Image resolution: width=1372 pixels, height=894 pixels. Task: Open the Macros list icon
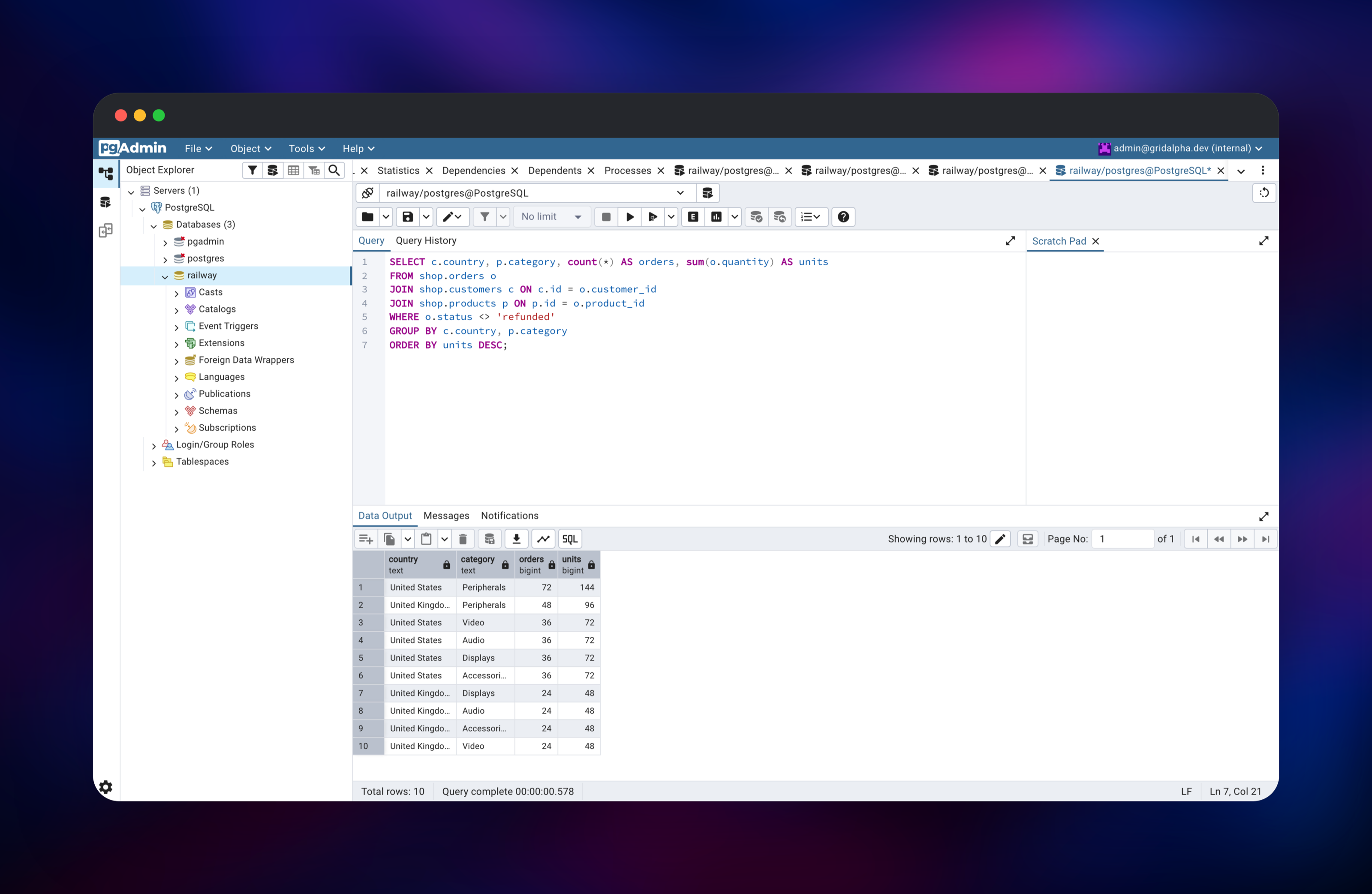tap(810, 217)
